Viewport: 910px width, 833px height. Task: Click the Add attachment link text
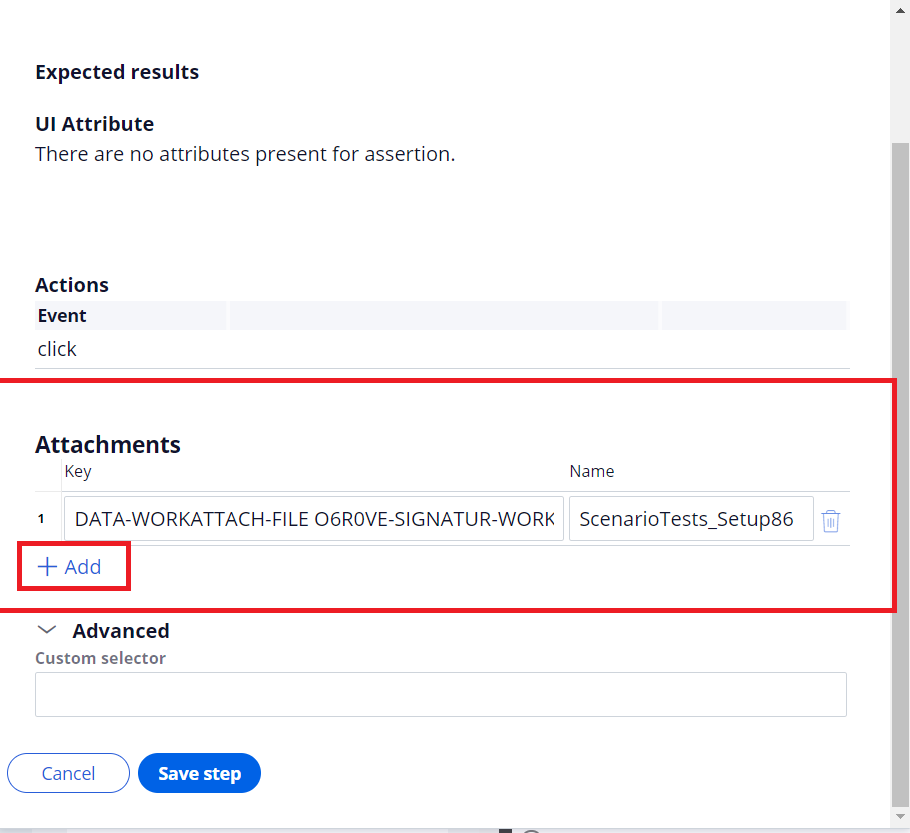tap(82, 567)
